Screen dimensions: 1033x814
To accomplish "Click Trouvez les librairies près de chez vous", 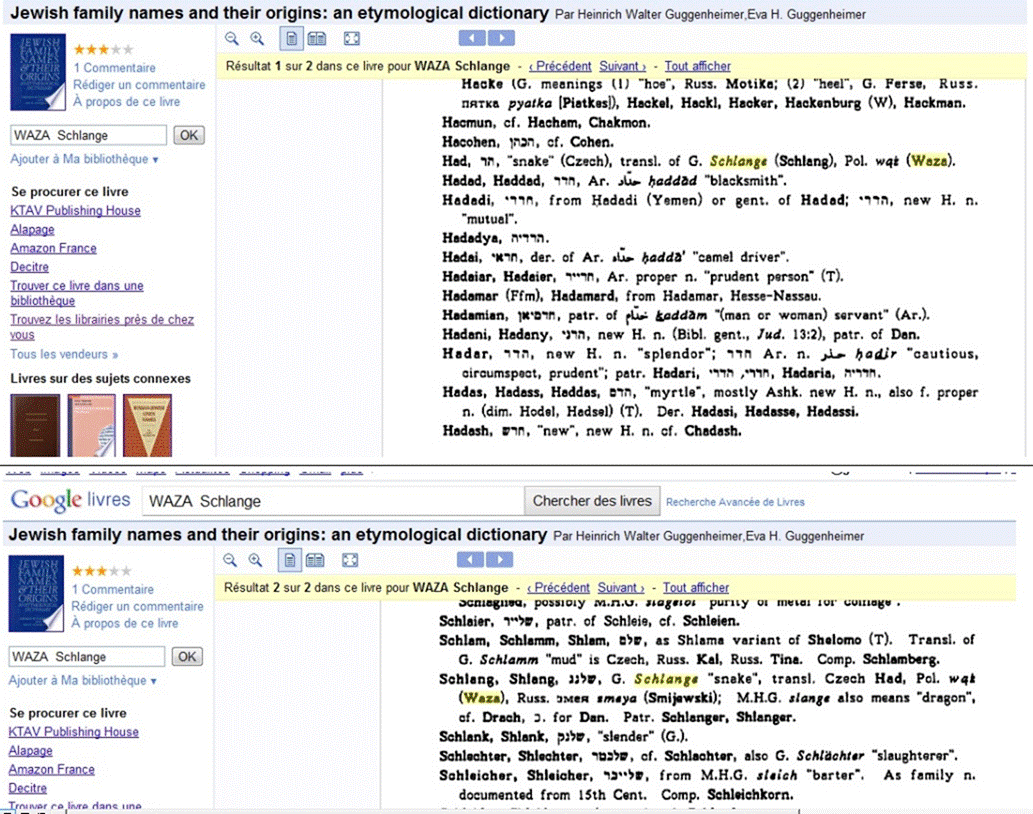I will (x=102, y=327).
